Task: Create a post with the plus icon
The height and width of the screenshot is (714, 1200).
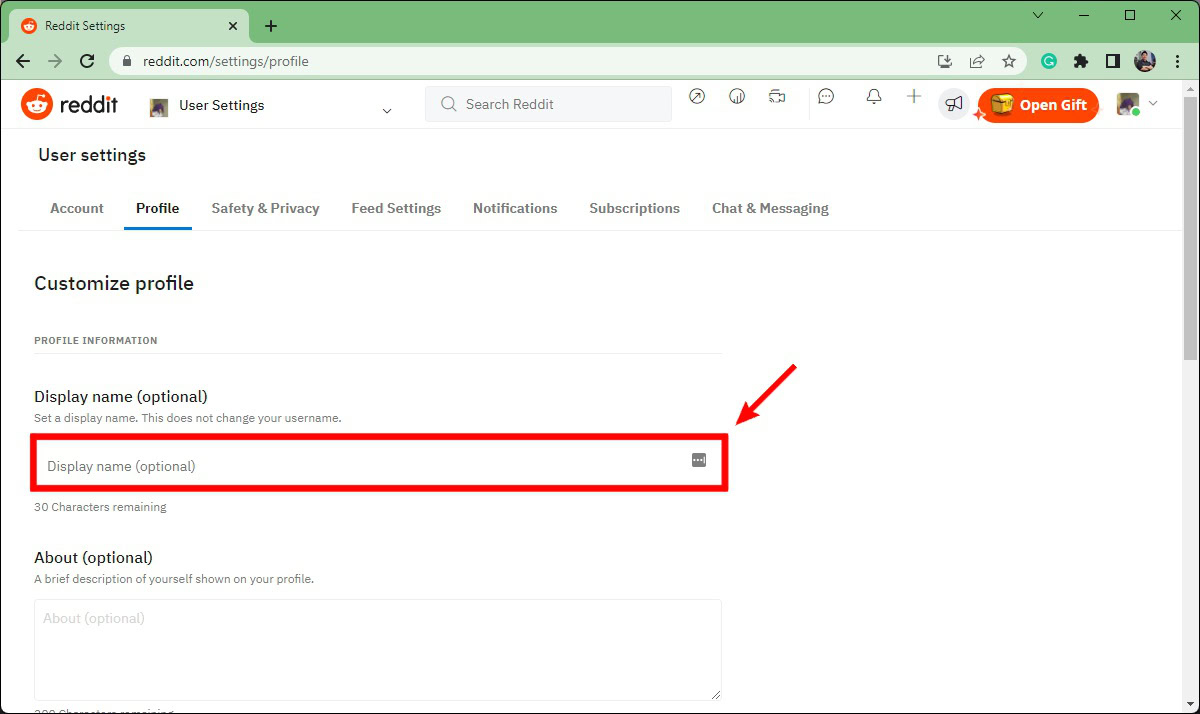Action: point(913,96)
